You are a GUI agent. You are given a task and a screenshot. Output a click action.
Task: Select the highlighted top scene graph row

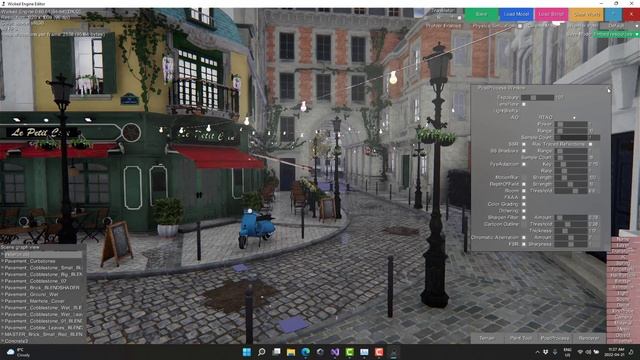42,254
